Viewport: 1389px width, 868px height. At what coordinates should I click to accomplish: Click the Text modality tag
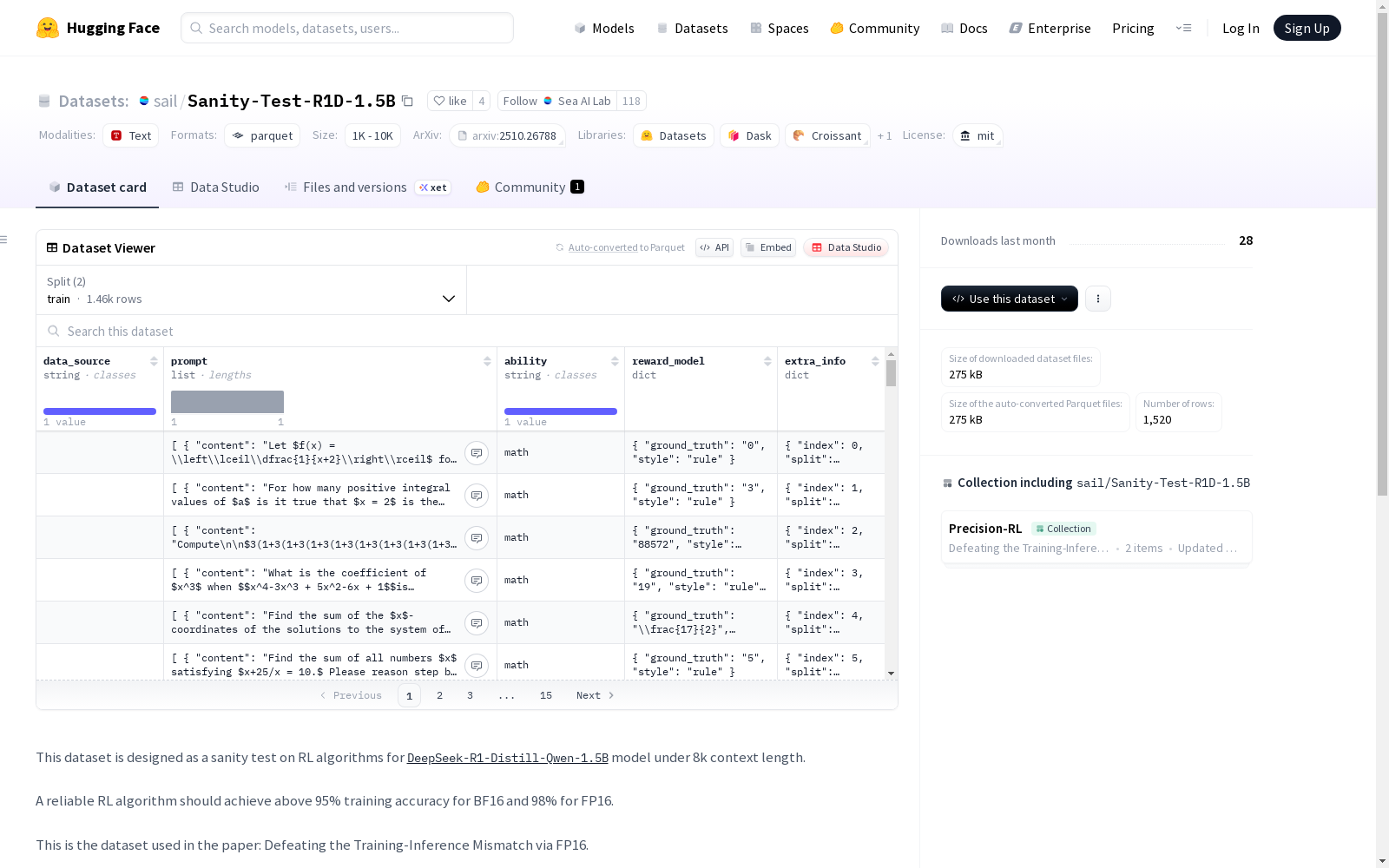(131, 135)
